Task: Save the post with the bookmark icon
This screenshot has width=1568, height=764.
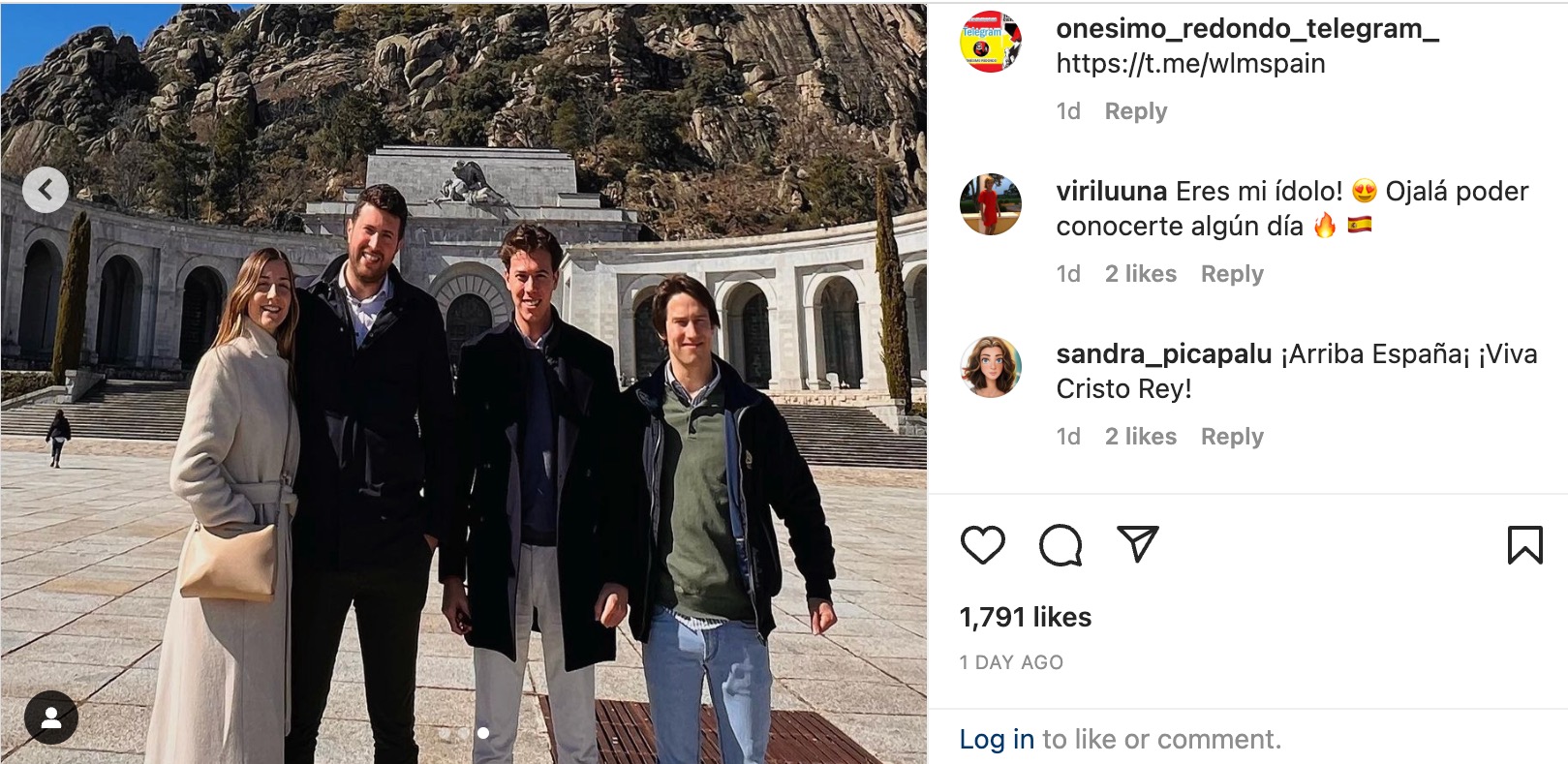Action: (1524, 545)
